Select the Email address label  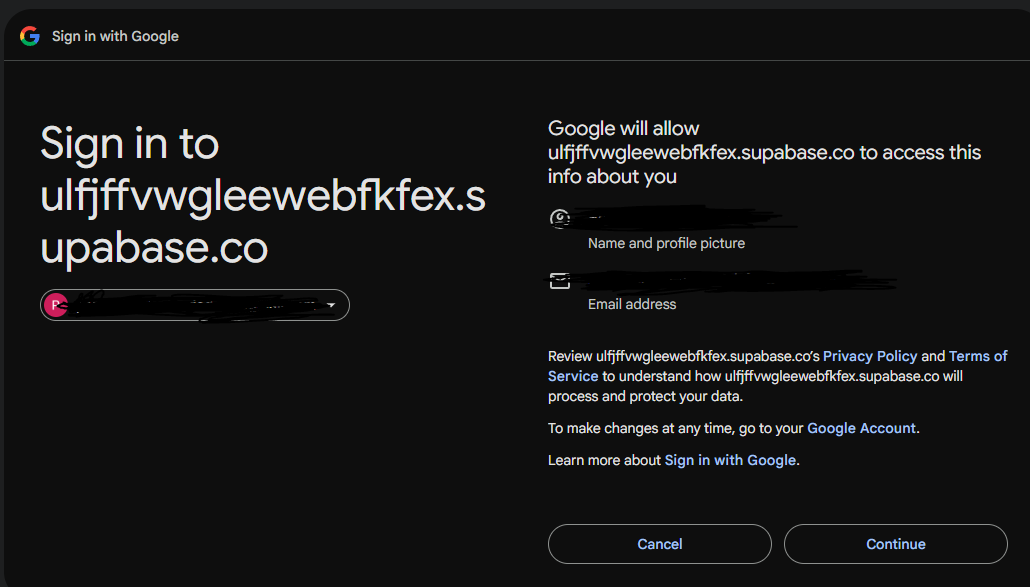click(x=632, y=304)
